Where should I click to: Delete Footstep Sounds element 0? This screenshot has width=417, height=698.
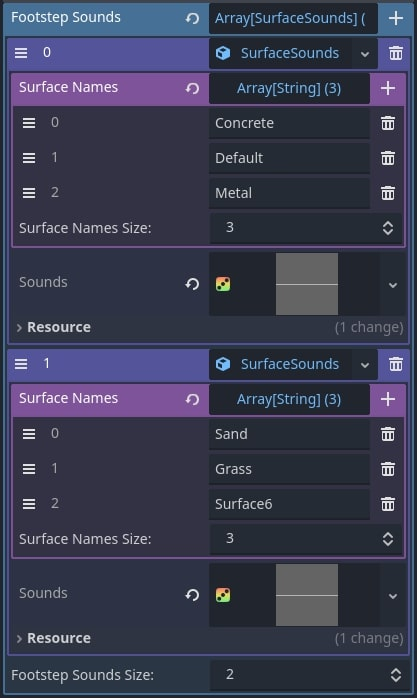[396, 53]
